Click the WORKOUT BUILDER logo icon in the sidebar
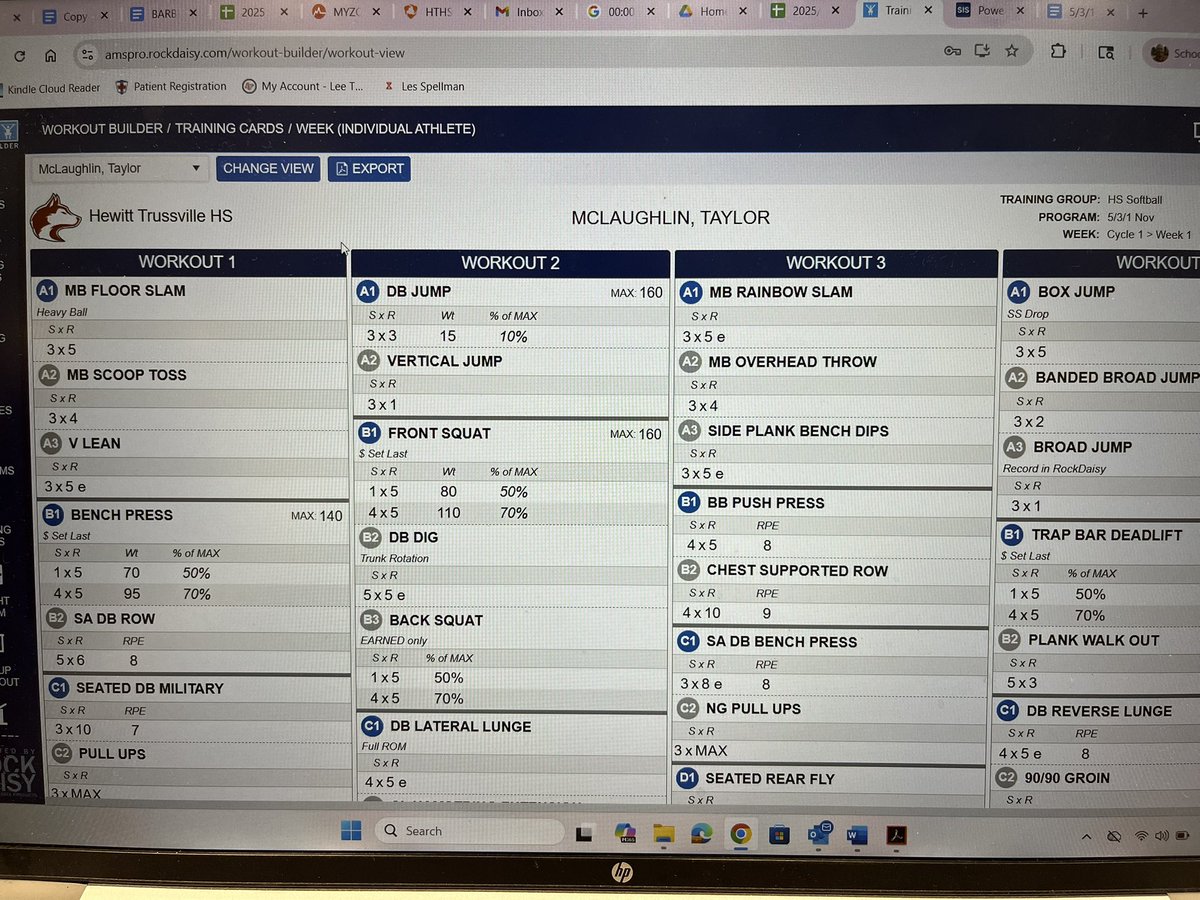The width and height of the screenshot is (1200, 900). coord(10,131)
